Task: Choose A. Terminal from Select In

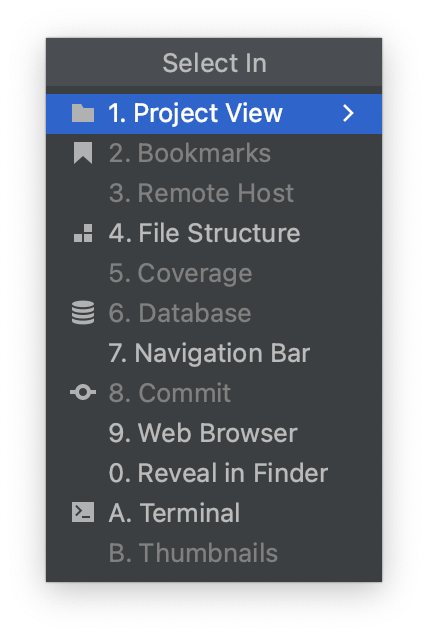Action: click(x=214, y=512)
